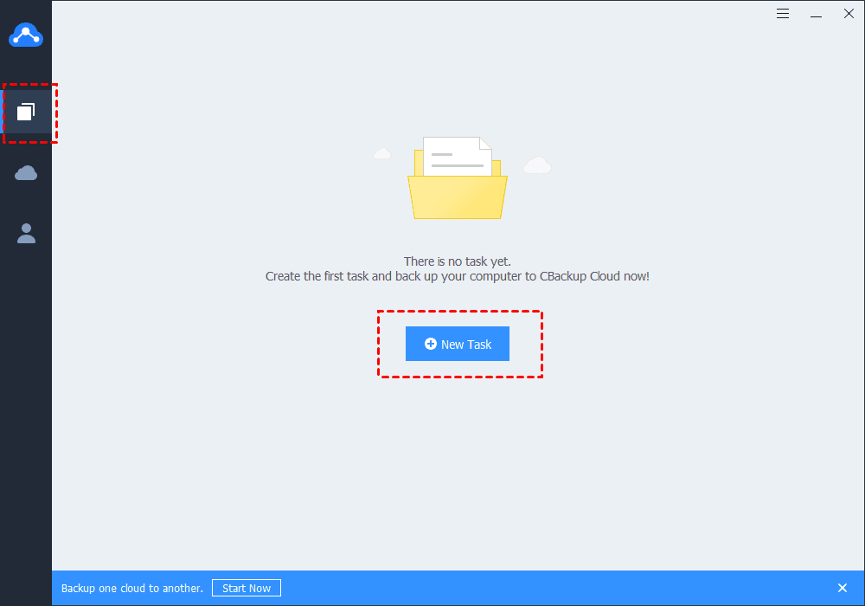
Task: Open the hamburger menu in title bar
Action: coord(783,14)
